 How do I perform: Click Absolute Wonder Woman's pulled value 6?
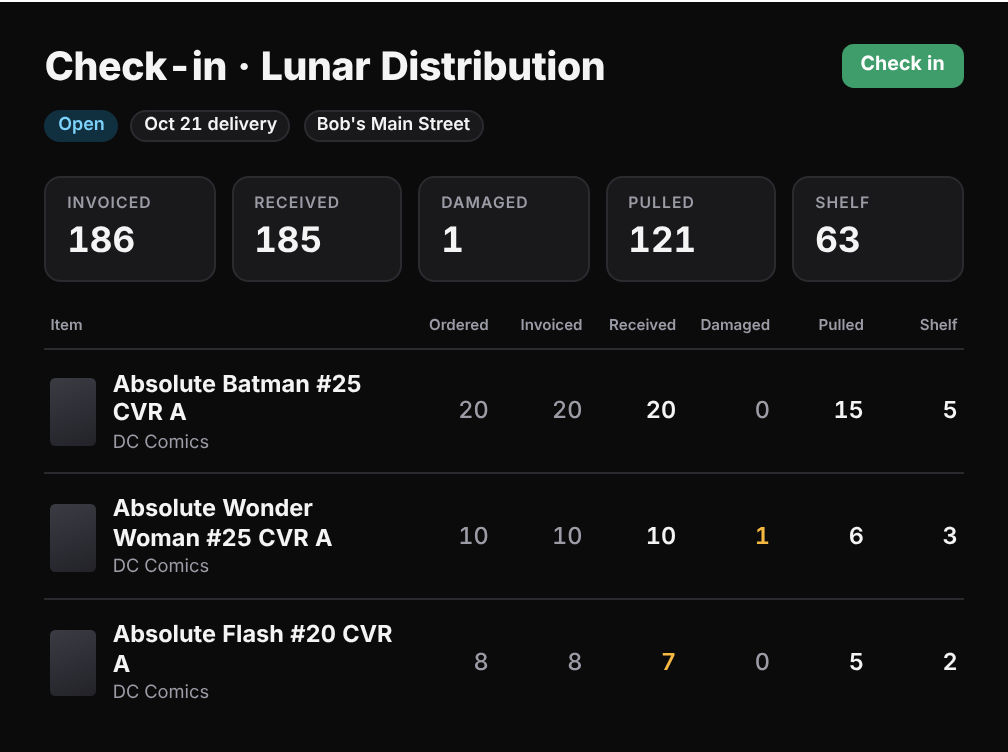click(x=856, y=536)
